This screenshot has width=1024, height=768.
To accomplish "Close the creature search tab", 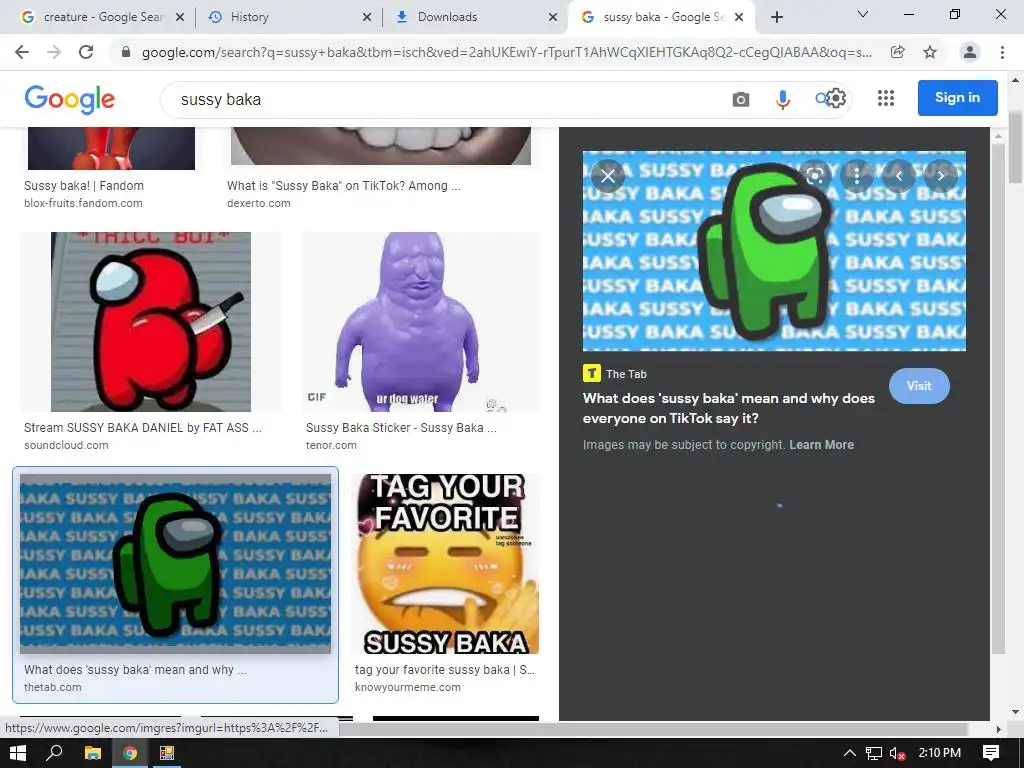I will pos(180,17).
